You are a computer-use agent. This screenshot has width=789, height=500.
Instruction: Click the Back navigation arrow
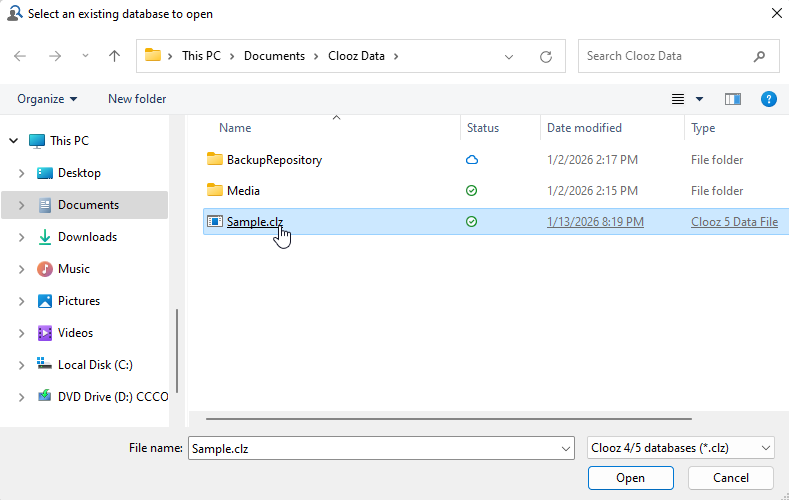tap(21, 56)
